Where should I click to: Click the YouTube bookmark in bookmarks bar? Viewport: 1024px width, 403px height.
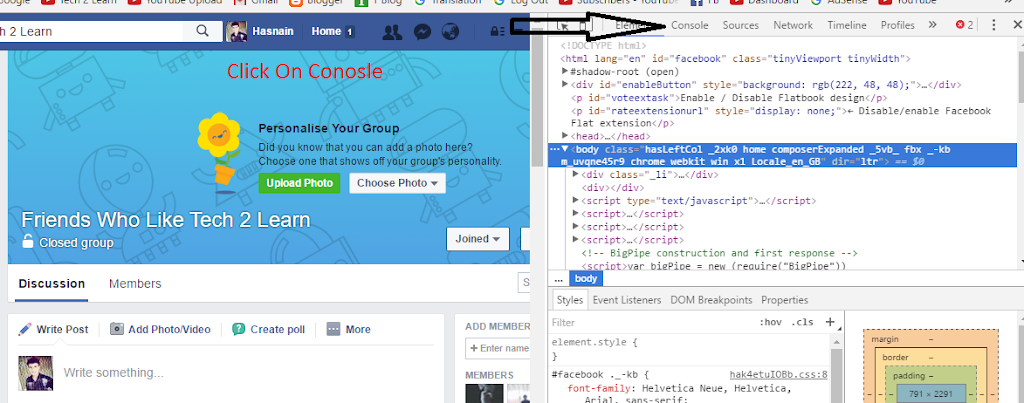pyautogui.click(x=906, y=3)
